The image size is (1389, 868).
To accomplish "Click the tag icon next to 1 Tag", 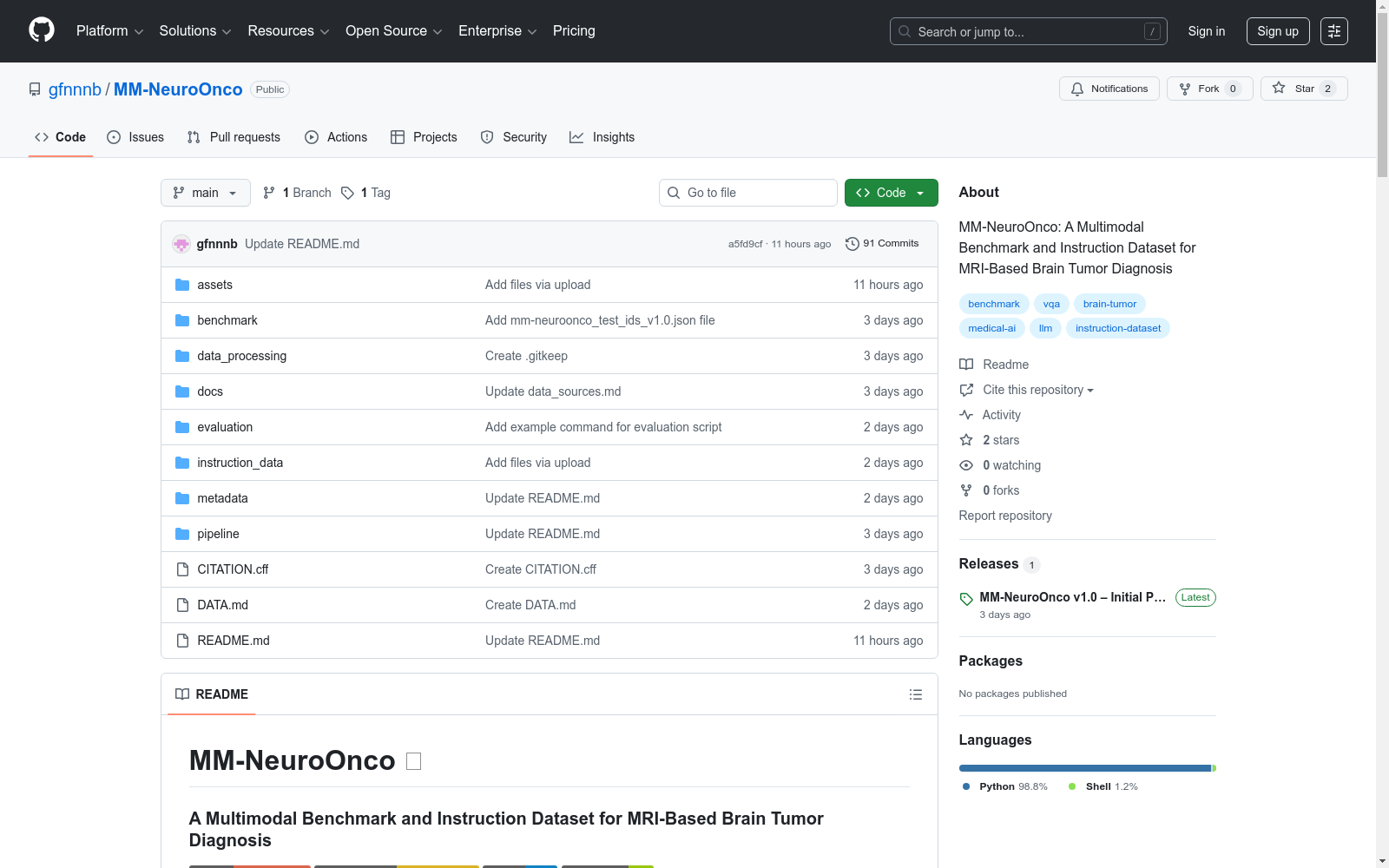I will tap(347, 193).
